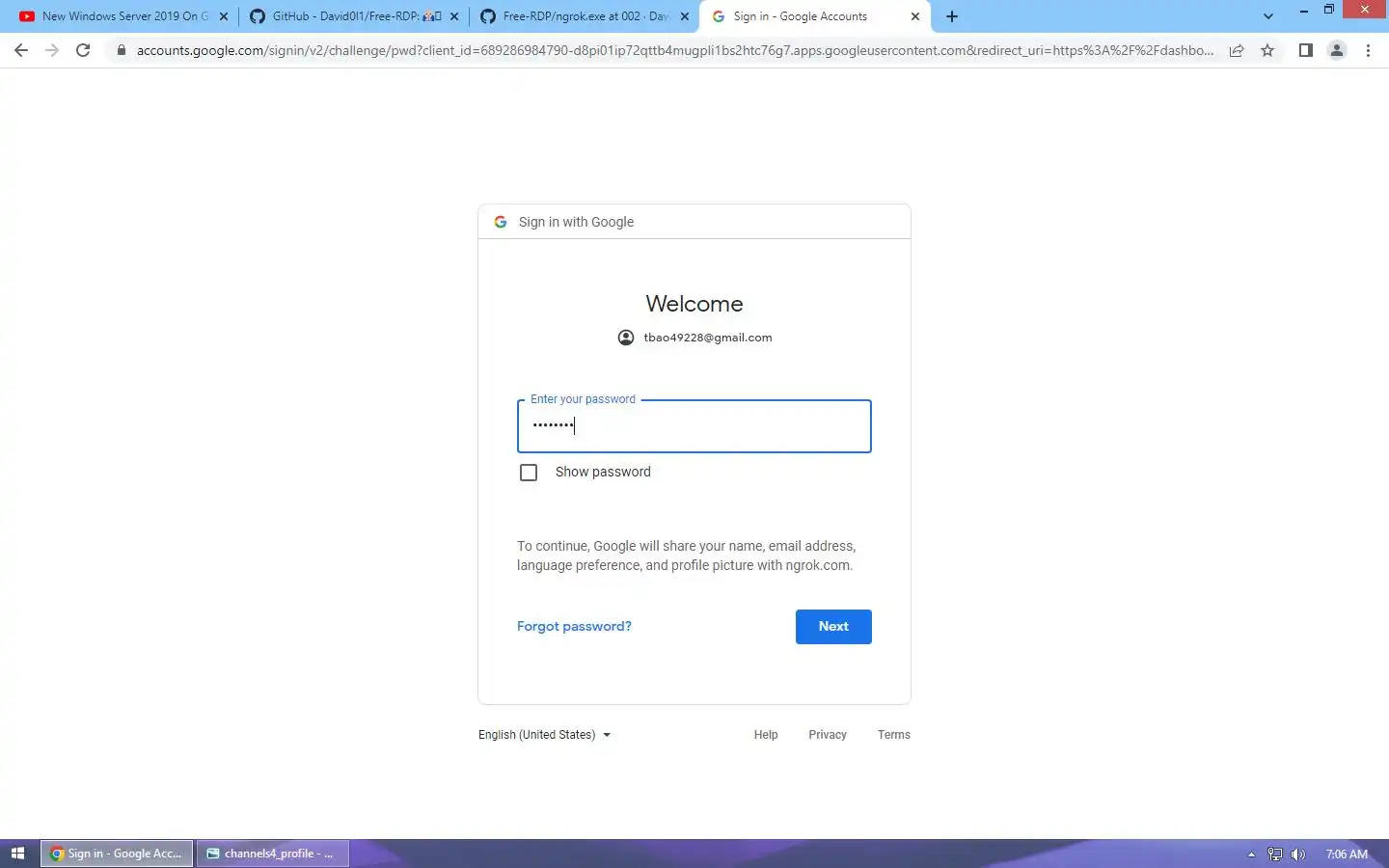This screenshot has width=1389, height=868.
Task: Open the Help link
Action: click(x=766, y=735)
